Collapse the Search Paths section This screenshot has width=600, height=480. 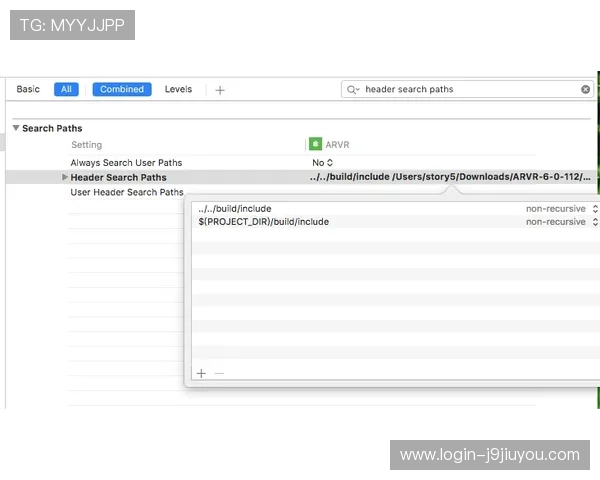[x=16, y=128]
